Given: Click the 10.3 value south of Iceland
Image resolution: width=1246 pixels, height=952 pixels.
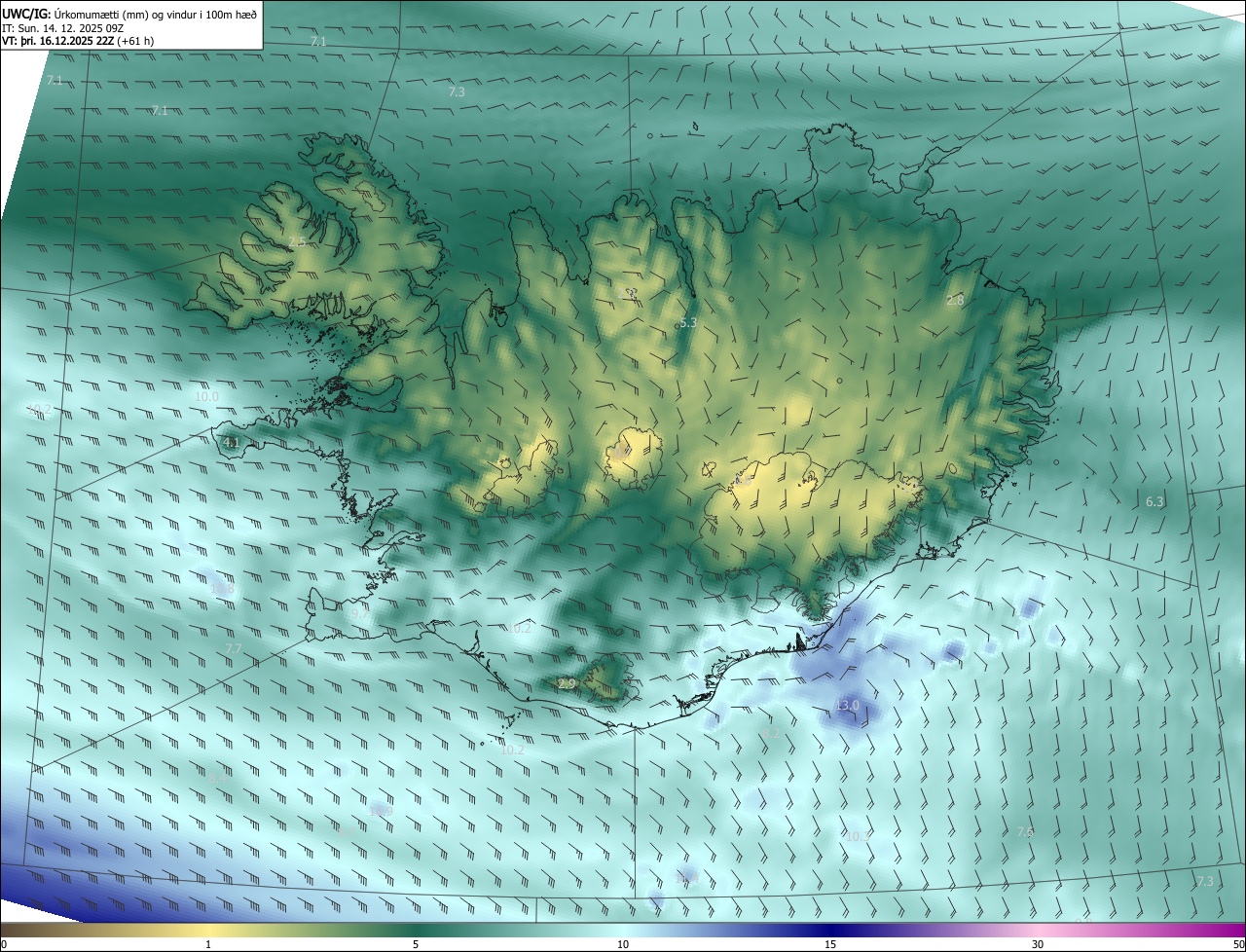Looking at the screenshot, I should [x=858, y=836].
